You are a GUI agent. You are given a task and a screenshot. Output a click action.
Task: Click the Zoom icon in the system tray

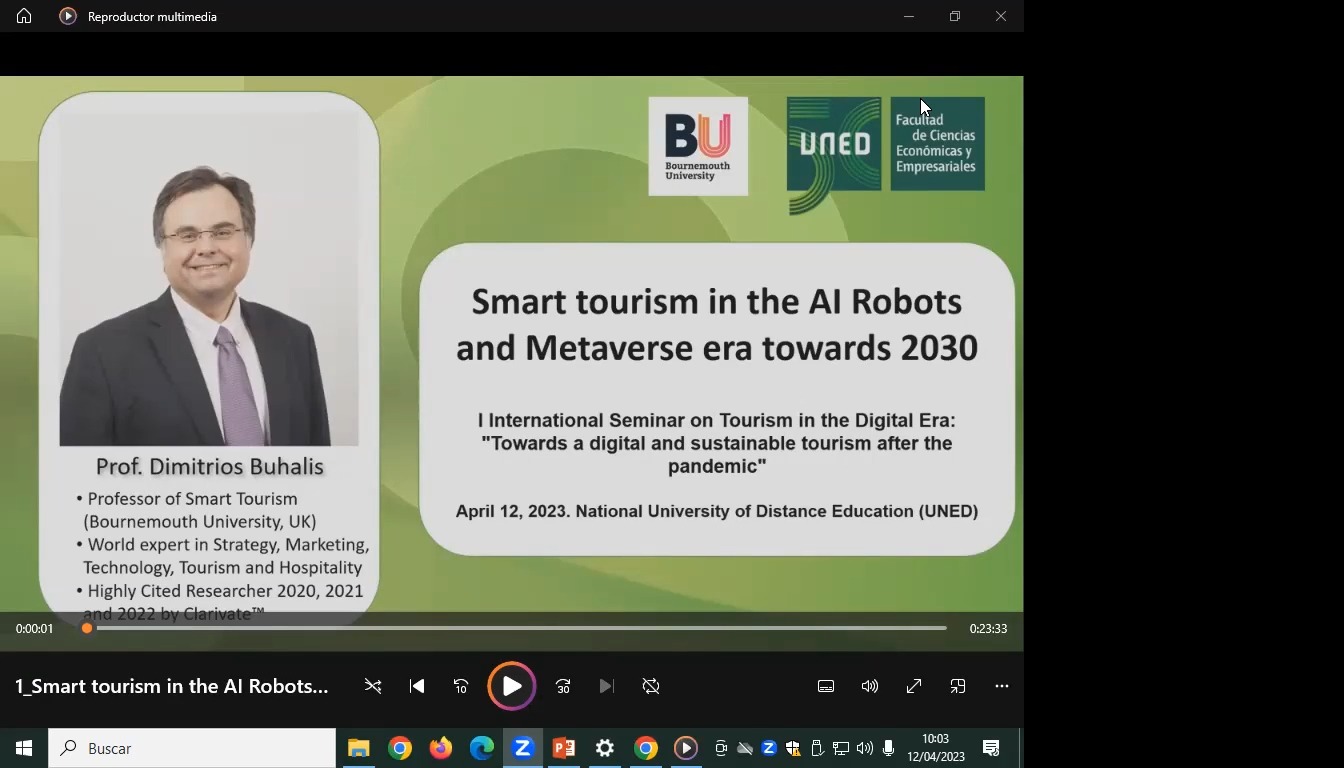tap(769, 748)
